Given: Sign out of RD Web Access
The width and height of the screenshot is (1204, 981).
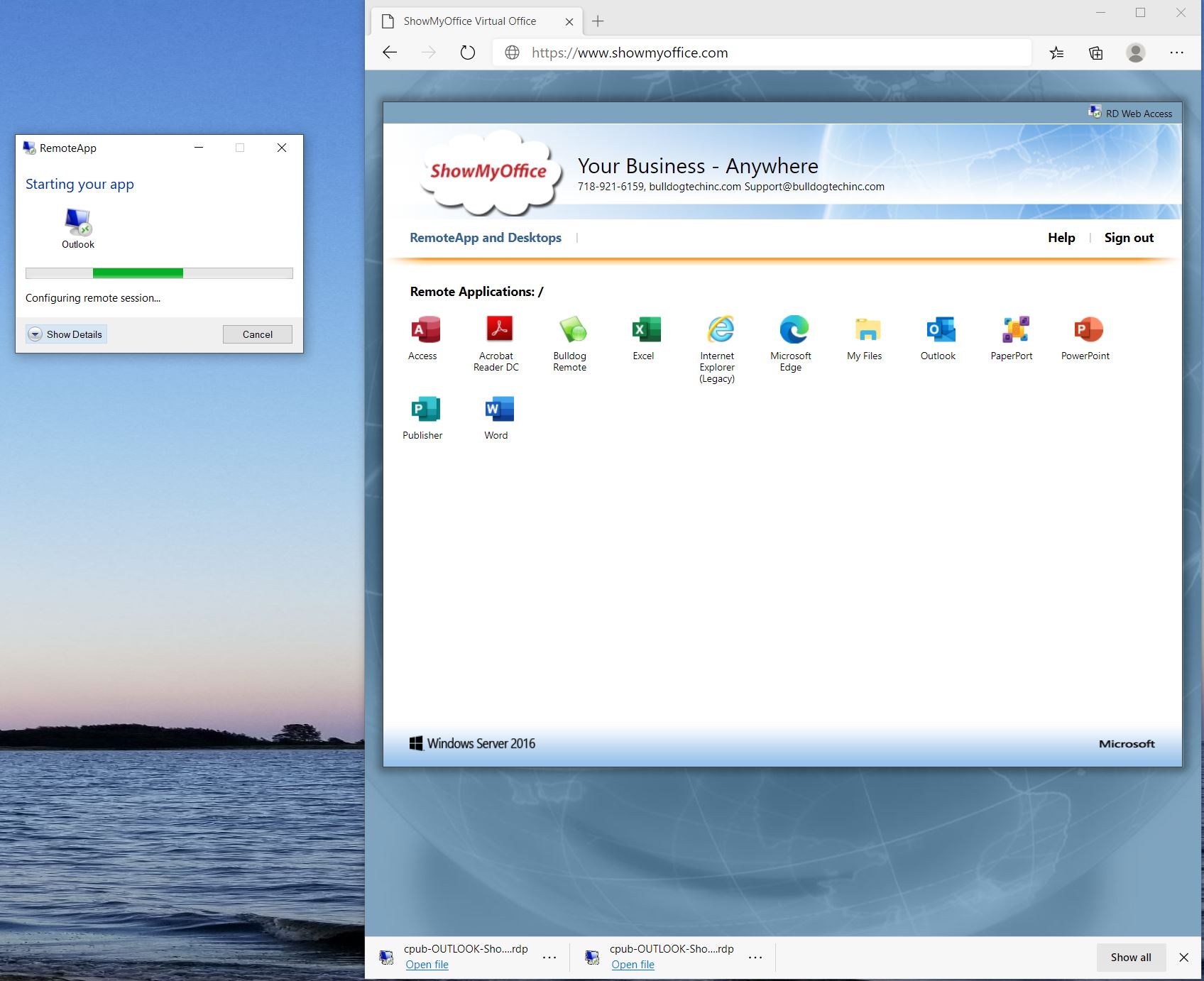Looking at the screenshot, I should tap(1129, 238).
